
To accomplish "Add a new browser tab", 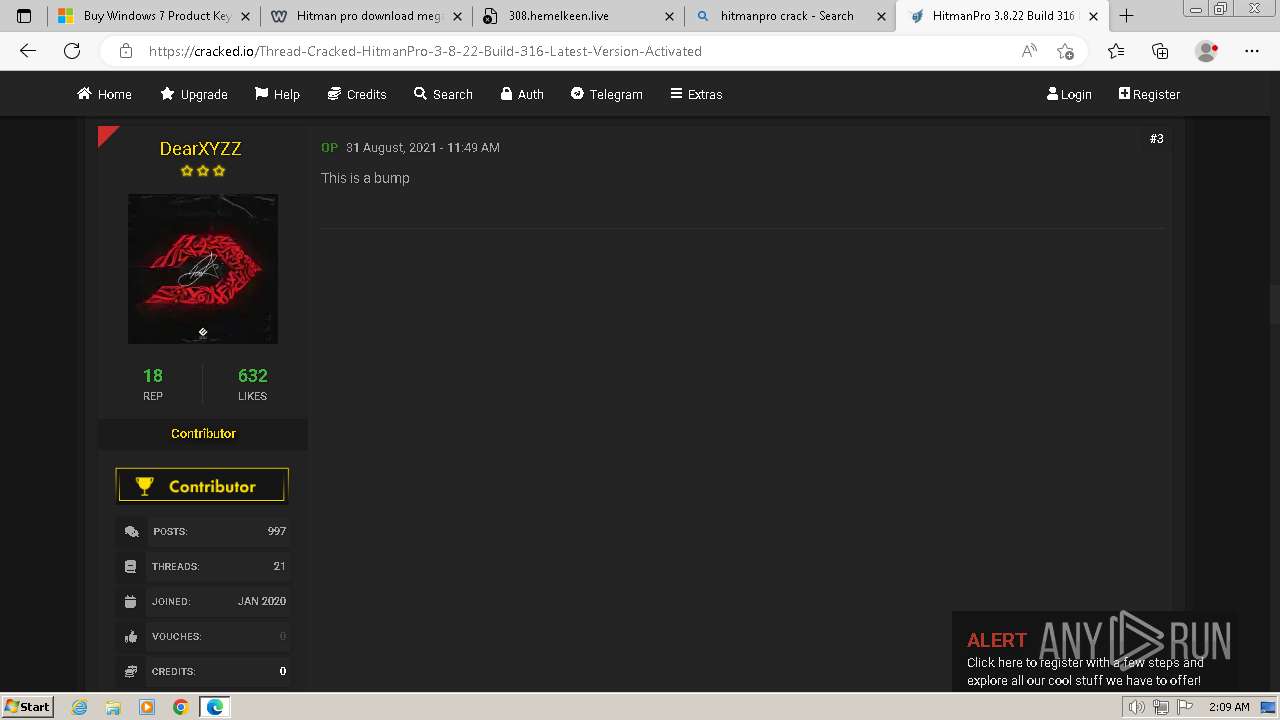I will coord(1126,16).
